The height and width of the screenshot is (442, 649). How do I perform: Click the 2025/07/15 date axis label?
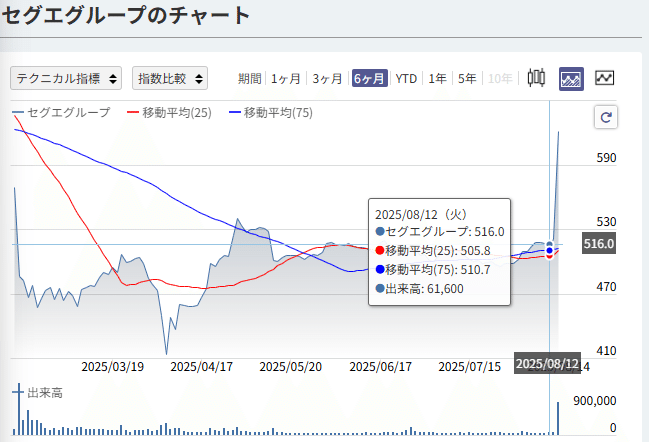pyautogui.click(x=469, y=367)
